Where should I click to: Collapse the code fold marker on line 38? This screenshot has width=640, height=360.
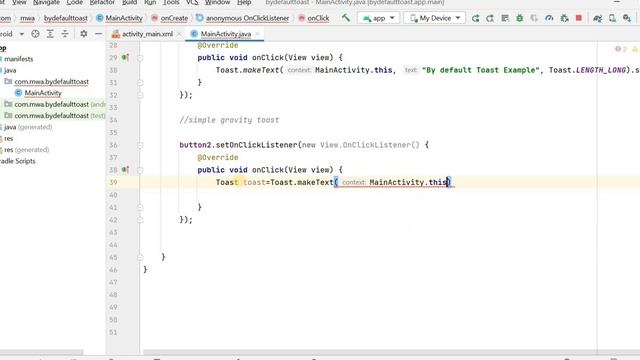point(140,170)
